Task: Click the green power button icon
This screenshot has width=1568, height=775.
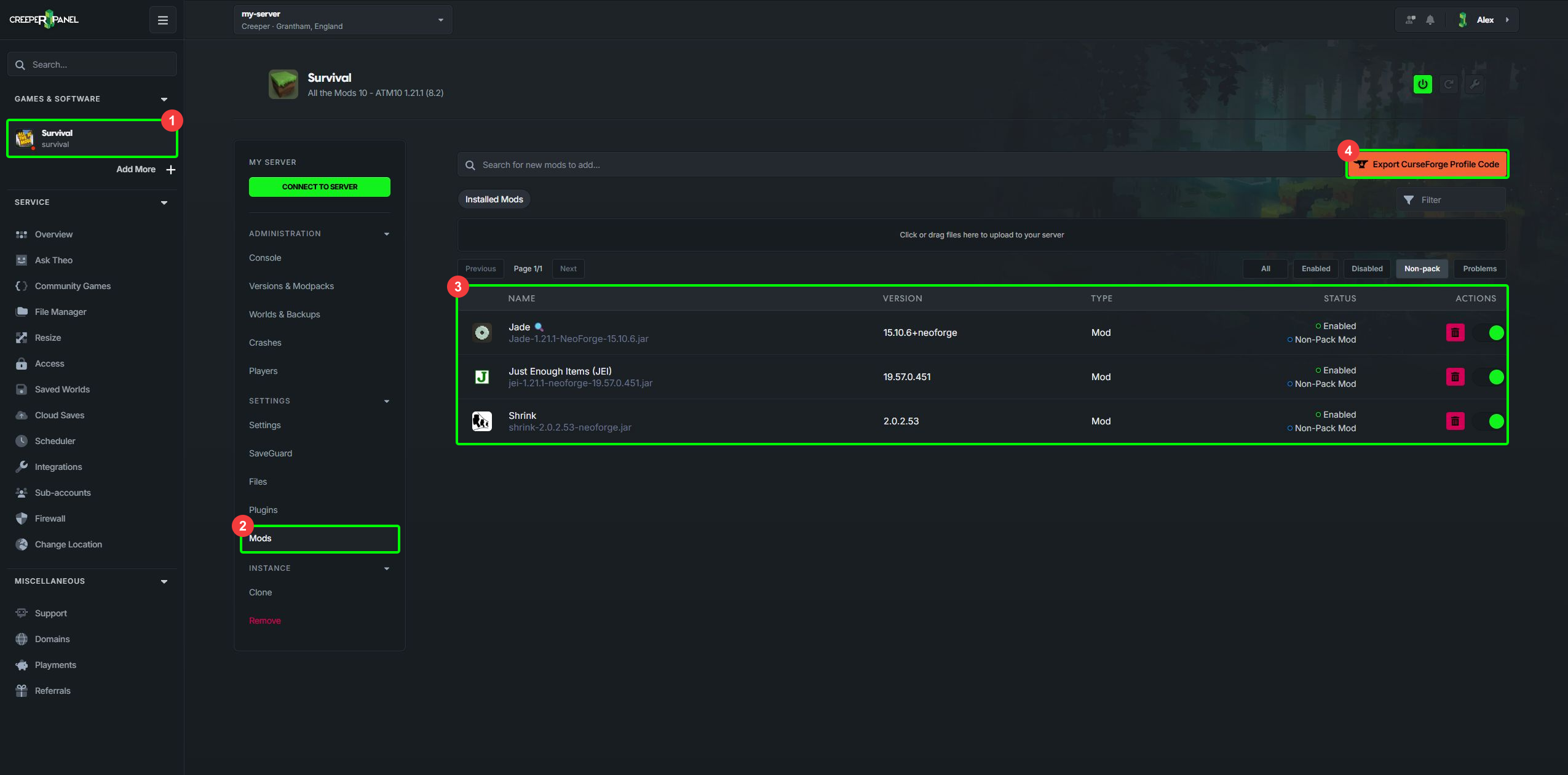Action: click(x=1422, y=84)
